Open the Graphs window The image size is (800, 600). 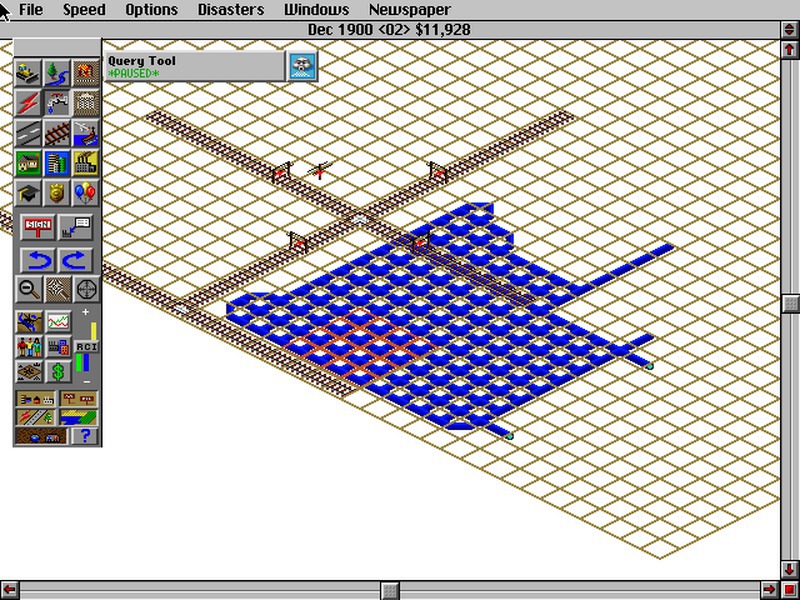[x=58, y=322]
